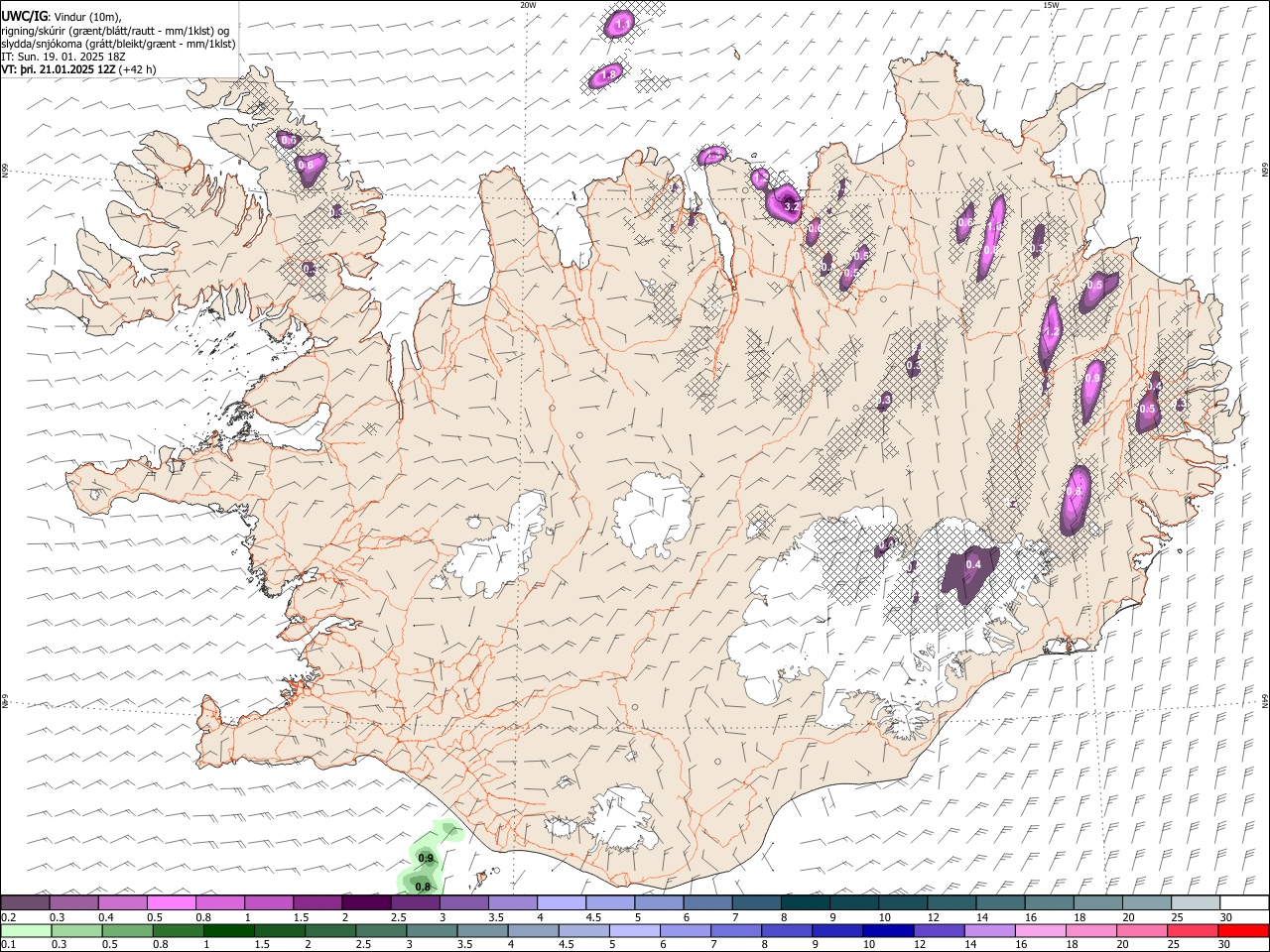Screen dimensions: 1270x952
Task: Click the grey-blue bottom-row swatch at 3.5
Action: click(x=481, y=930)
